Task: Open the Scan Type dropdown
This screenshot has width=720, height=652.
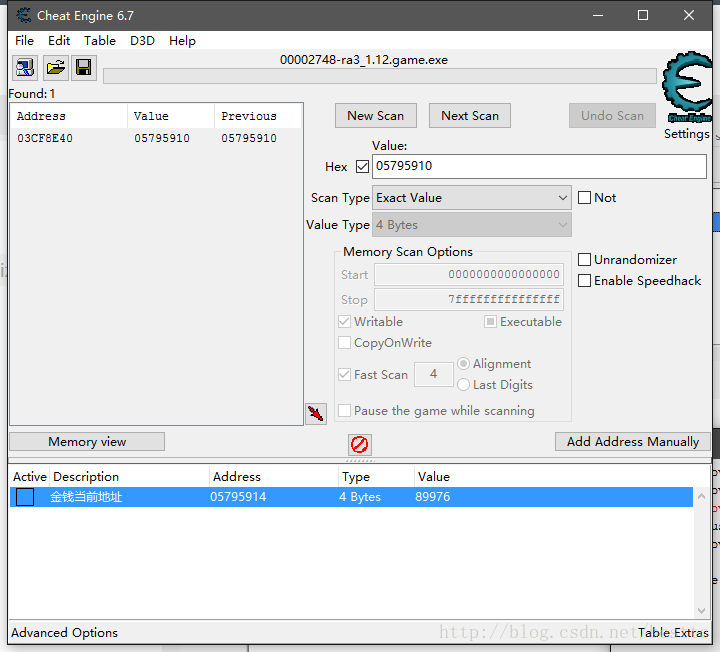Action: [x=472, y=198]
